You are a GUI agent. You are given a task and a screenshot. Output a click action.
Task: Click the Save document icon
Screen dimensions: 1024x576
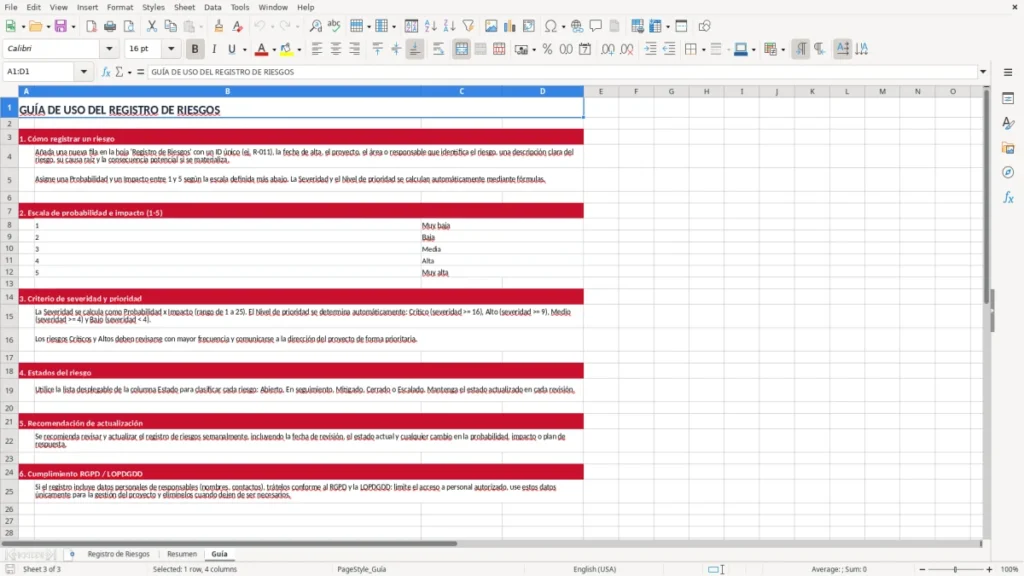[61, 26]
